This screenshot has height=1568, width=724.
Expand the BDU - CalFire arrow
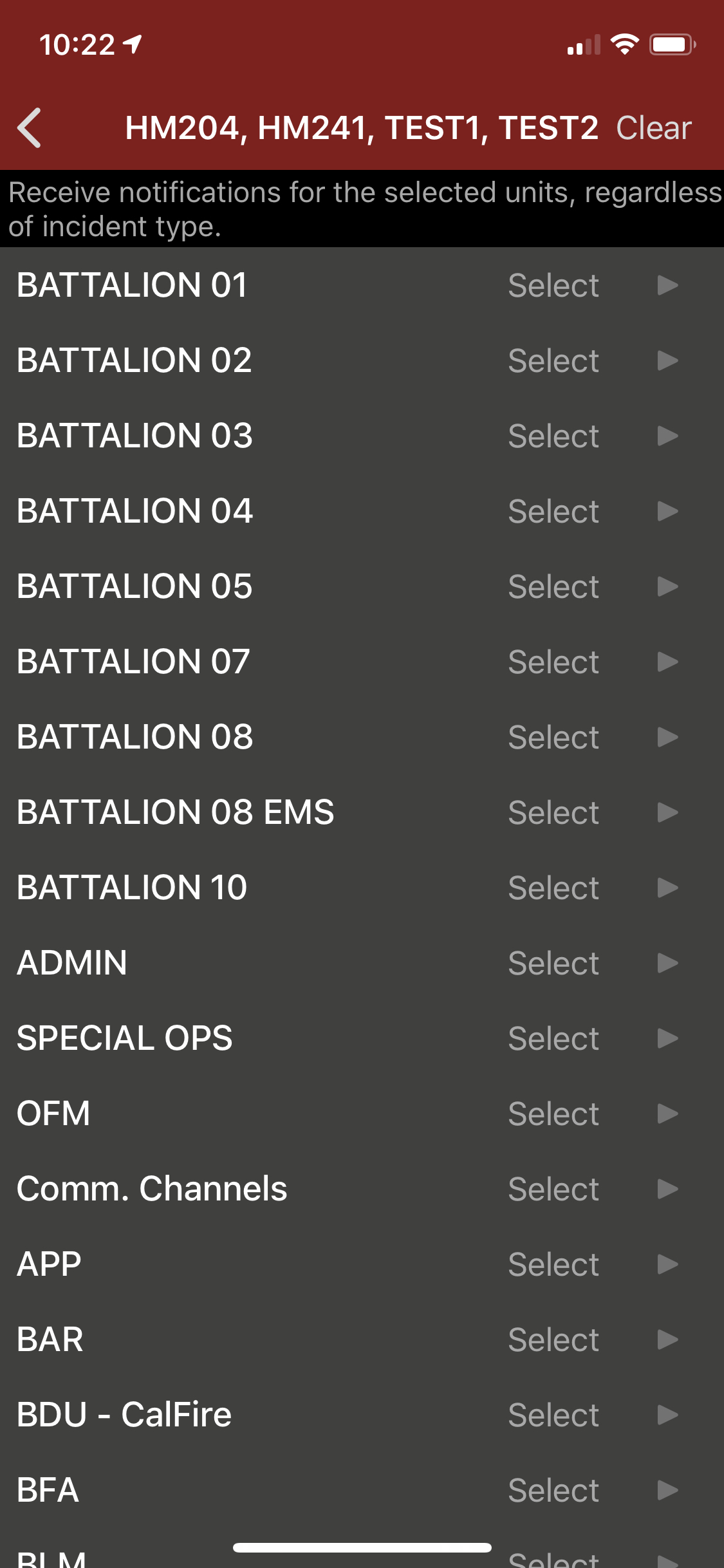667,1415
